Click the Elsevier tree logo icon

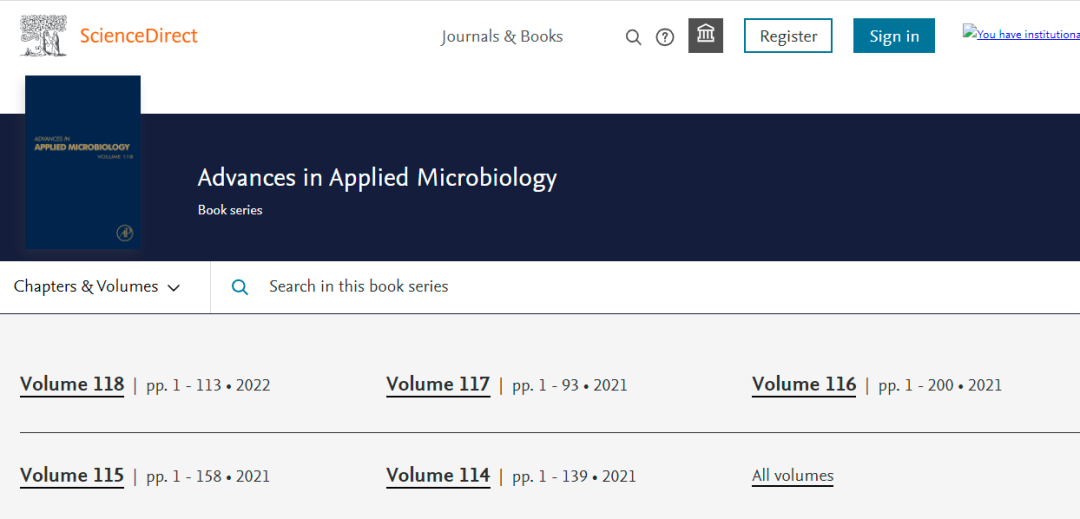point(43,36)
